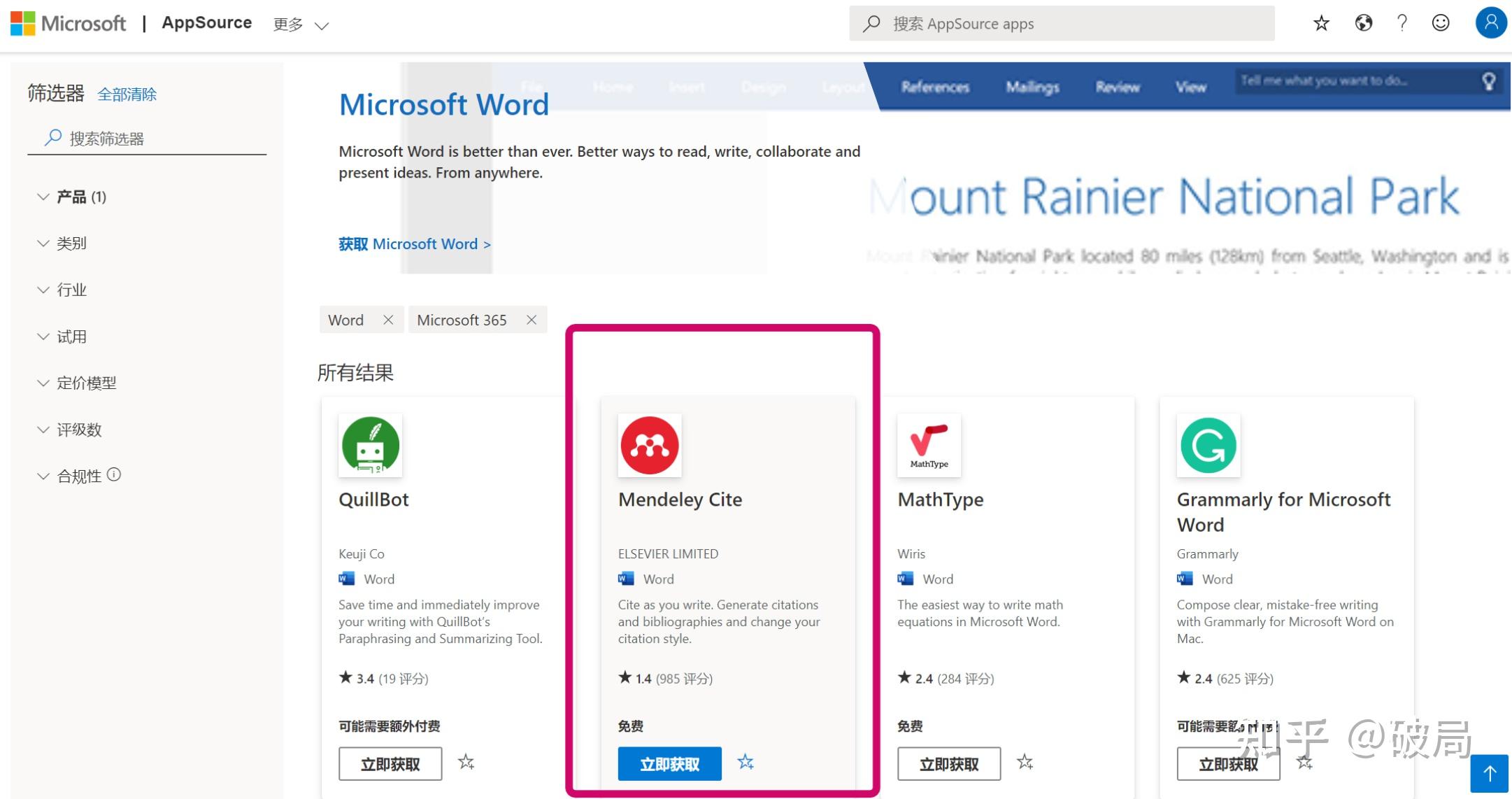
Task: Open the help question mark icon
Action: coord(1402,24)
